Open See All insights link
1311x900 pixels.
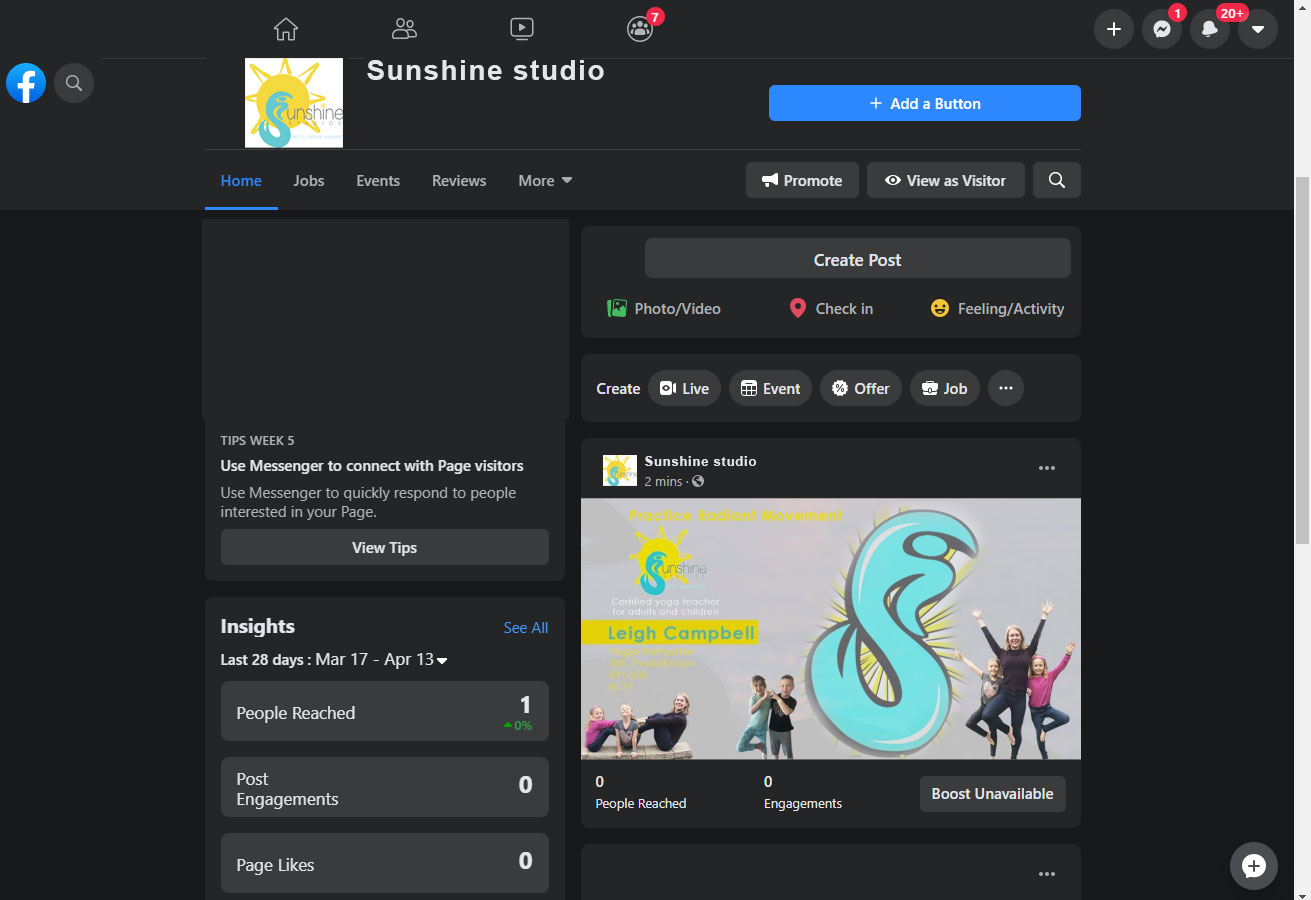click(x=525, y=627)
